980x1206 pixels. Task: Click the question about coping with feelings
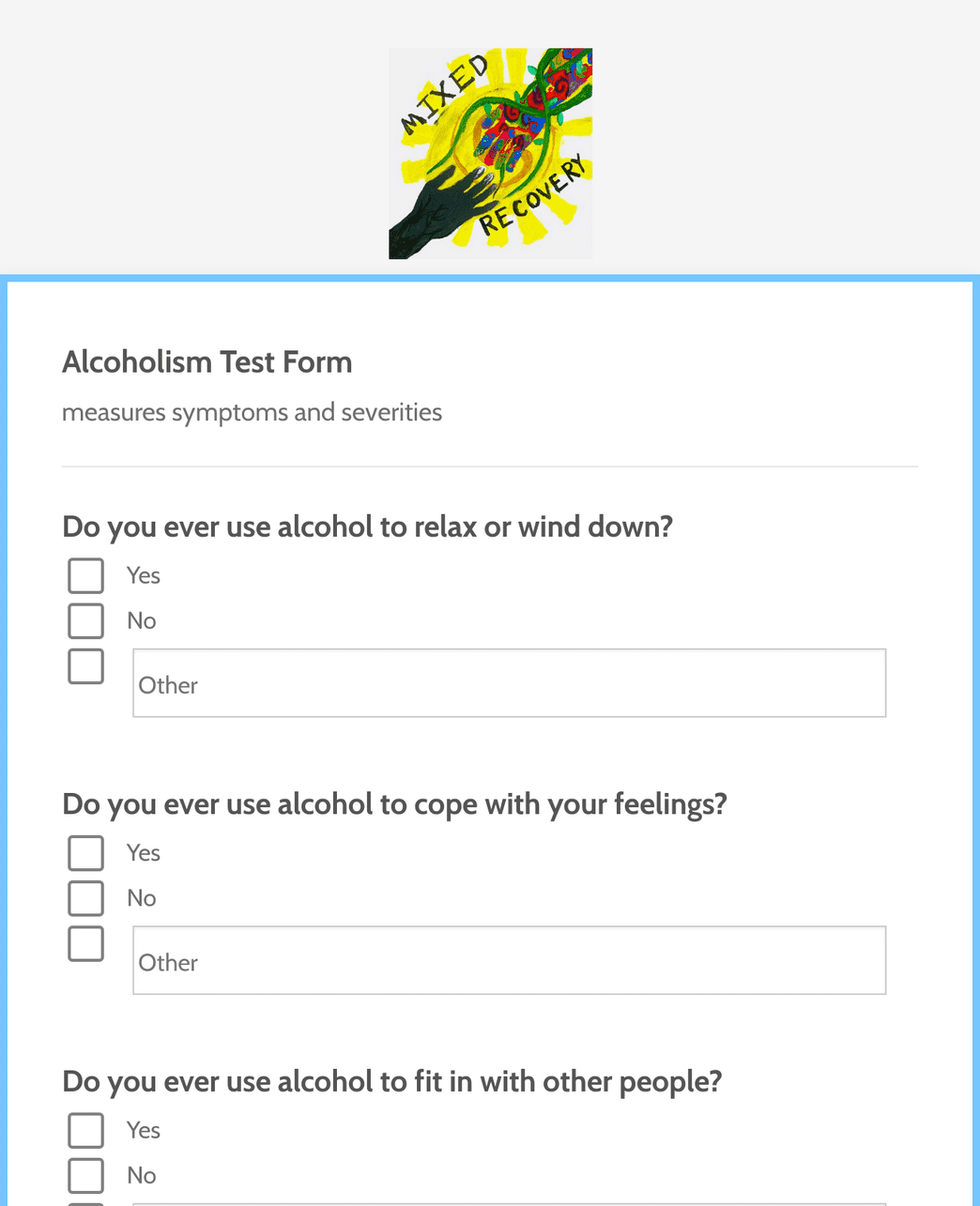[394, 803]
